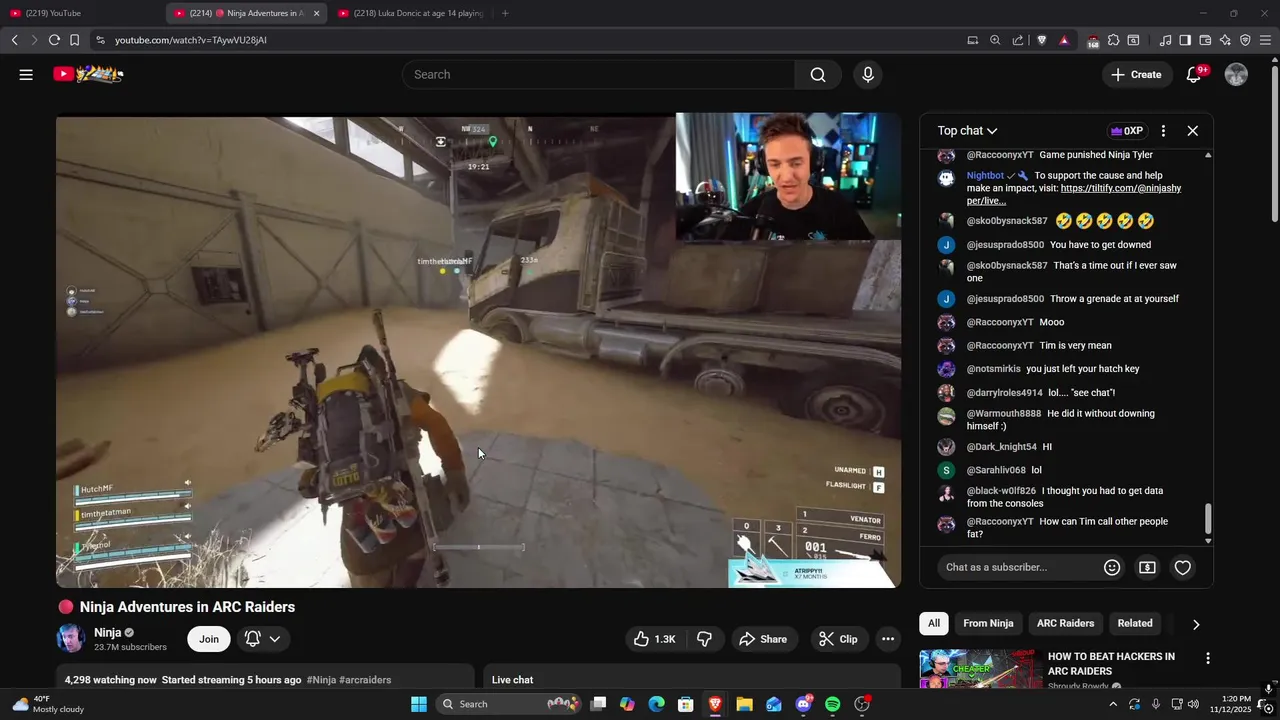Go to YouTube home via logo
The height and width of the screenshot is (720, 1280).
coord(88,74)
